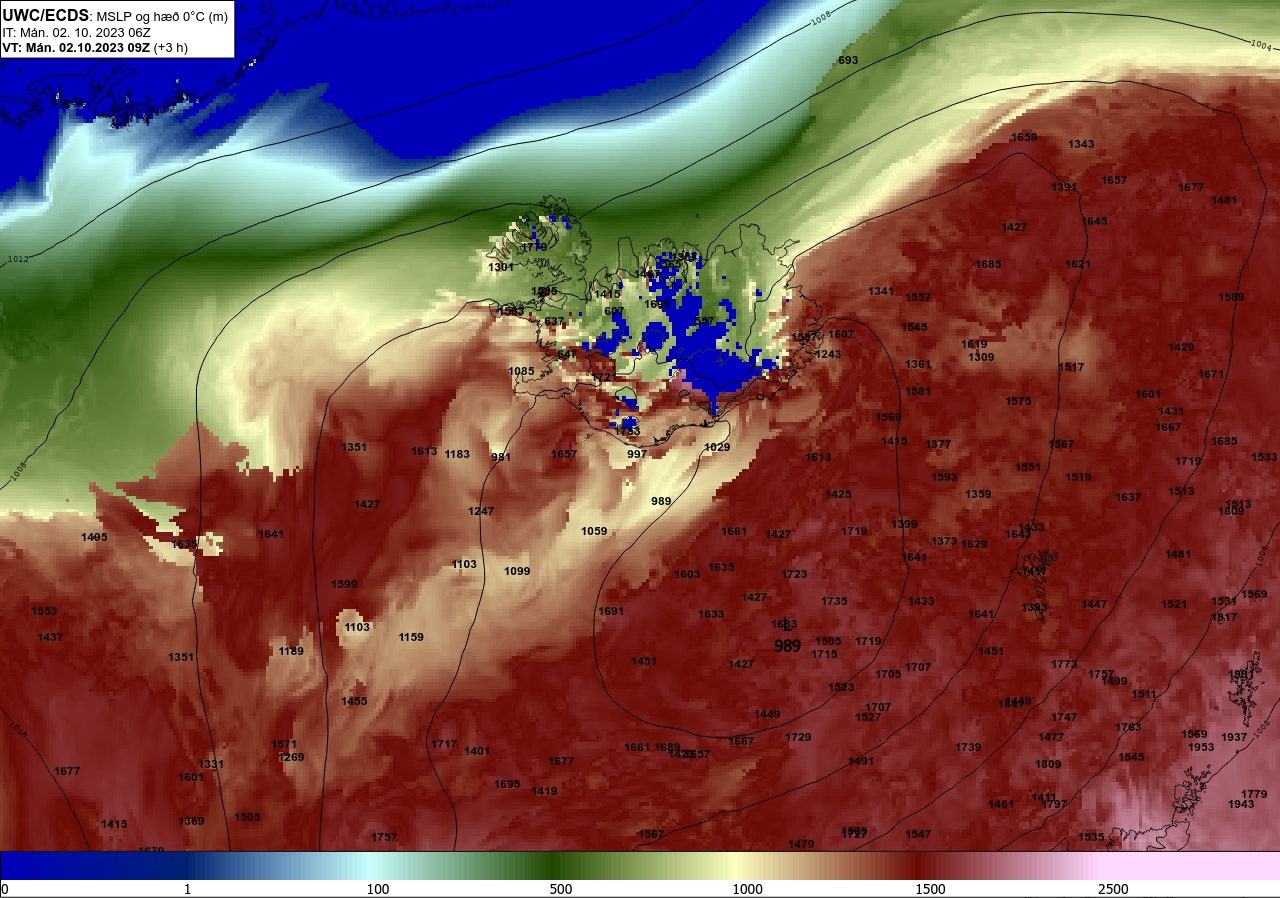Click the 1533 height value
This screenshot has width=1280, height=898.
coord(1264,457)
